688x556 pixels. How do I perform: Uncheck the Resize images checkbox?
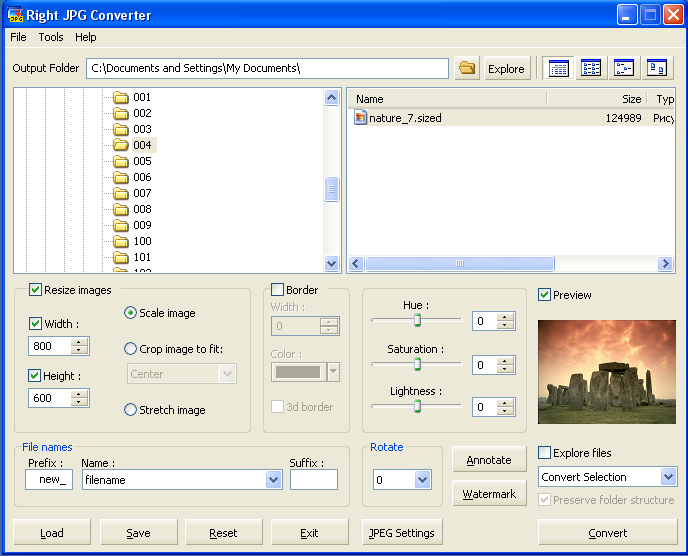[x=36, y=290]
